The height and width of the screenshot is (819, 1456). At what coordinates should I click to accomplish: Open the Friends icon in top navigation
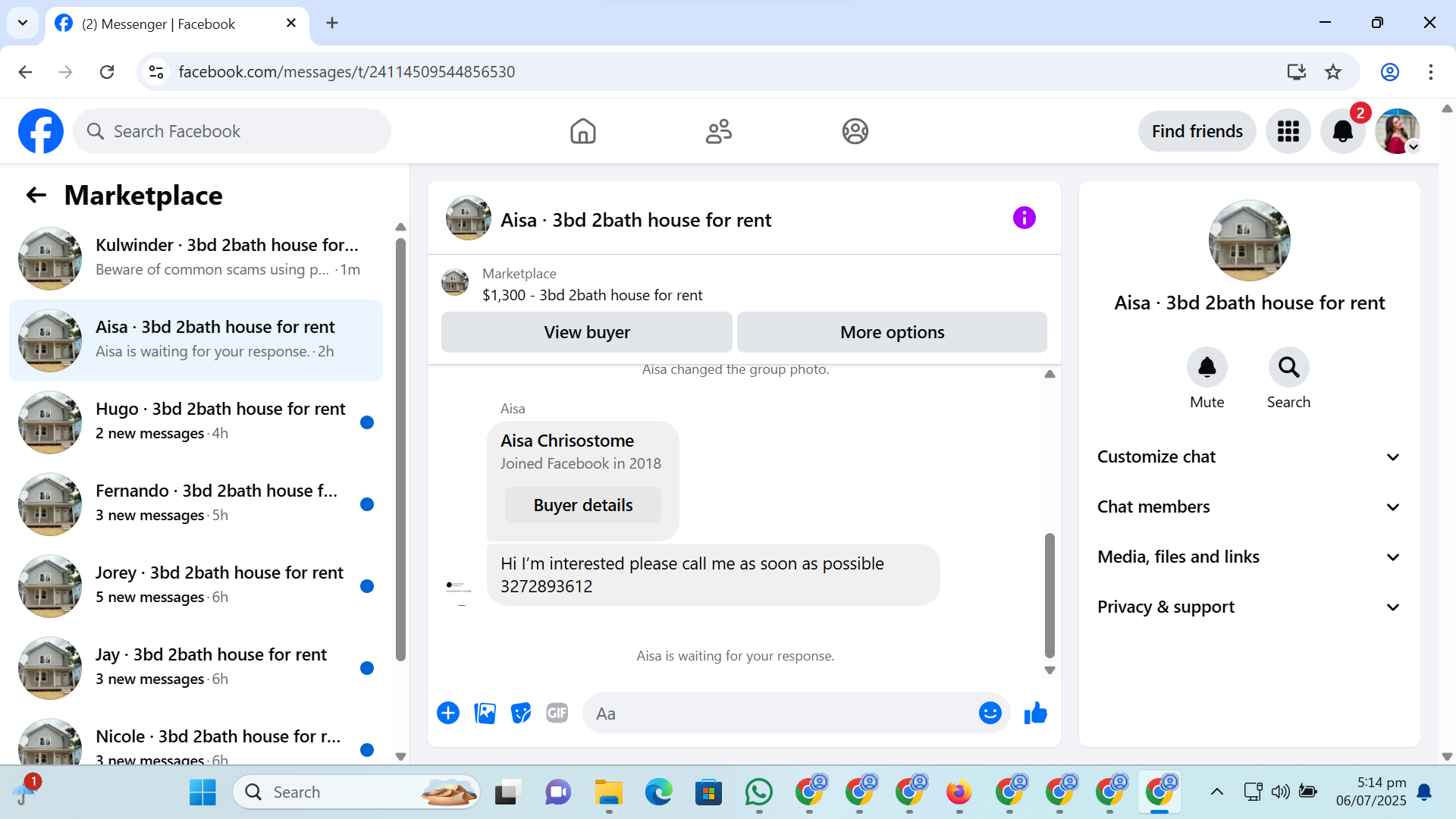point(718,131)
